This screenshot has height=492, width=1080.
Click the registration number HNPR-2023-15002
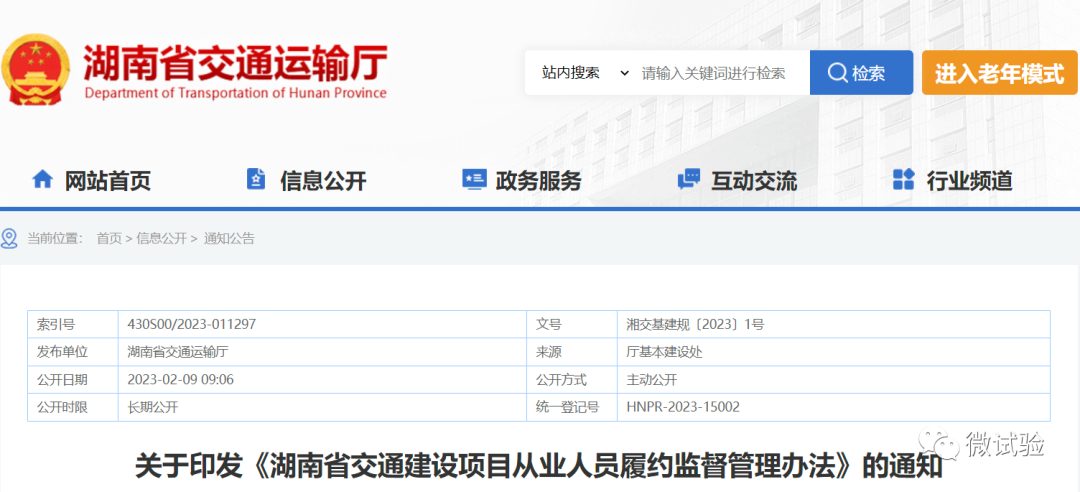(683, 407)
